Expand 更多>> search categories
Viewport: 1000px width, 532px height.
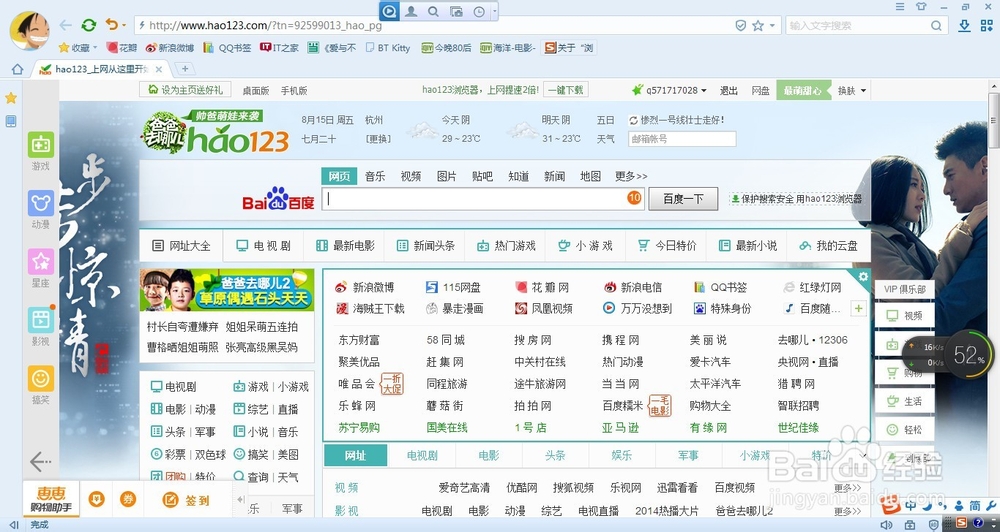631,176
